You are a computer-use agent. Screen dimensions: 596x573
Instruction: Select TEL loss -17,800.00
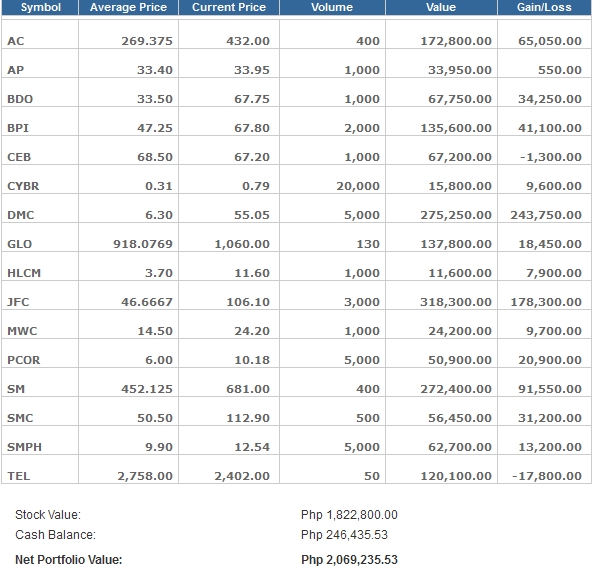pos(547,476)
